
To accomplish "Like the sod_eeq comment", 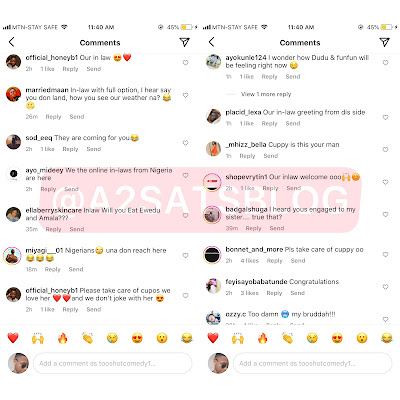I will (x=185, y=143).
